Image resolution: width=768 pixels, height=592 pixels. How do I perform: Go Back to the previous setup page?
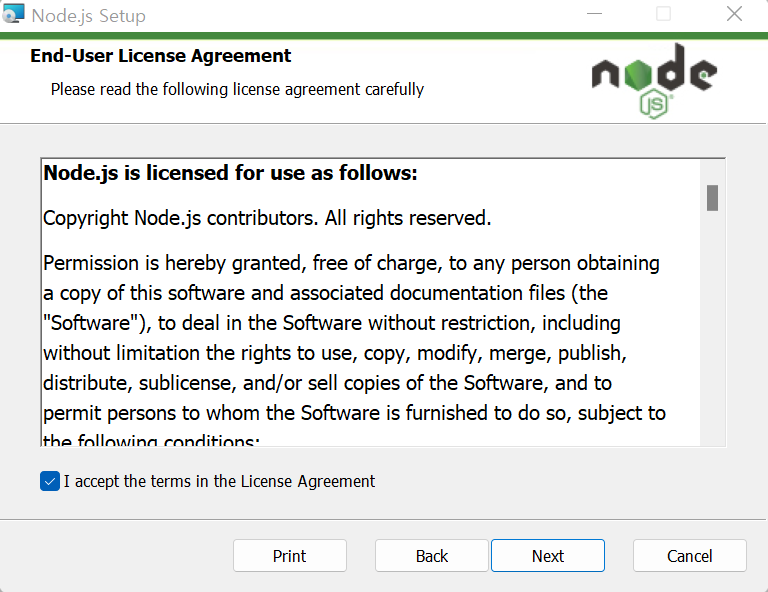(x=432, y=556)
